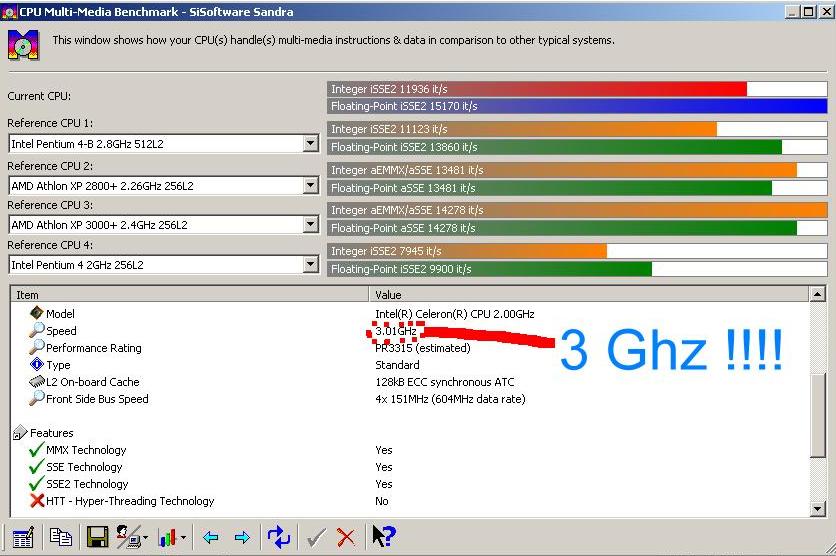
Task: Open Reference CPU 2 dropdown arrow
Action: [x=311, y=185]
